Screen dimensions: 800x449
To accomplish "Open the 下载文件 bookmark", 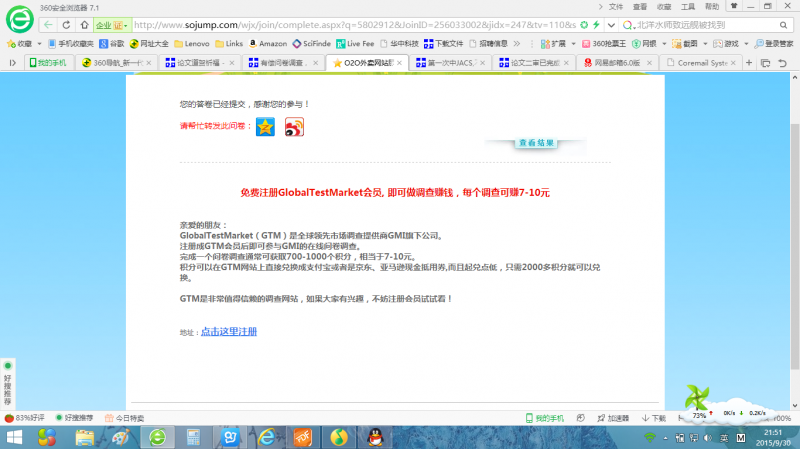I will (443, 44).
